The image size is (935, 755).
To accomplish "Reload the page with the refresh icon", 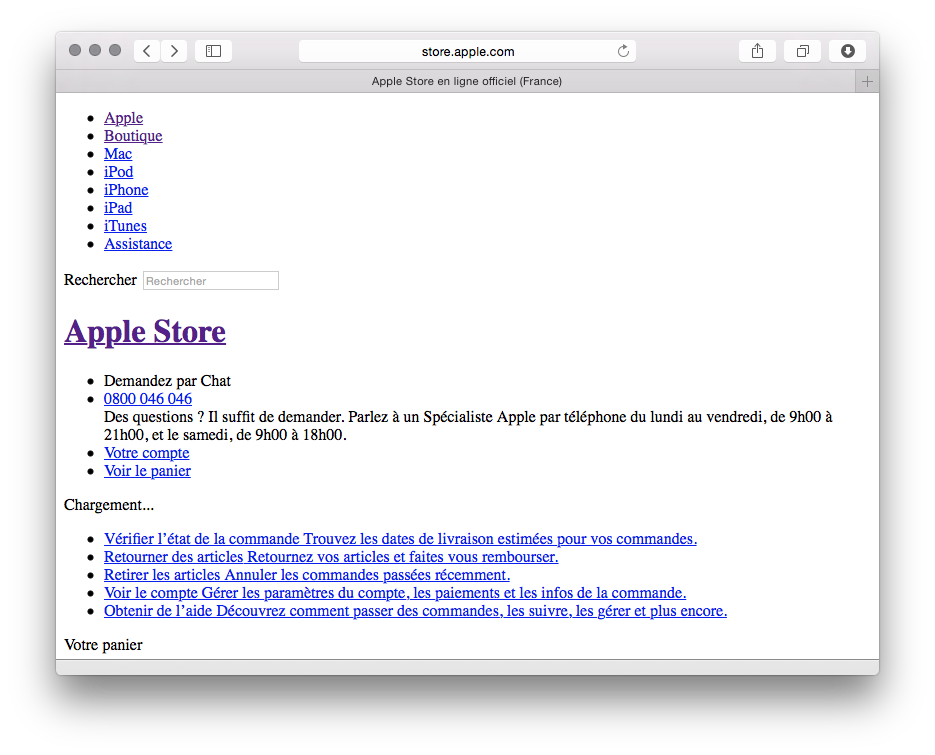I will click(623, 51).
